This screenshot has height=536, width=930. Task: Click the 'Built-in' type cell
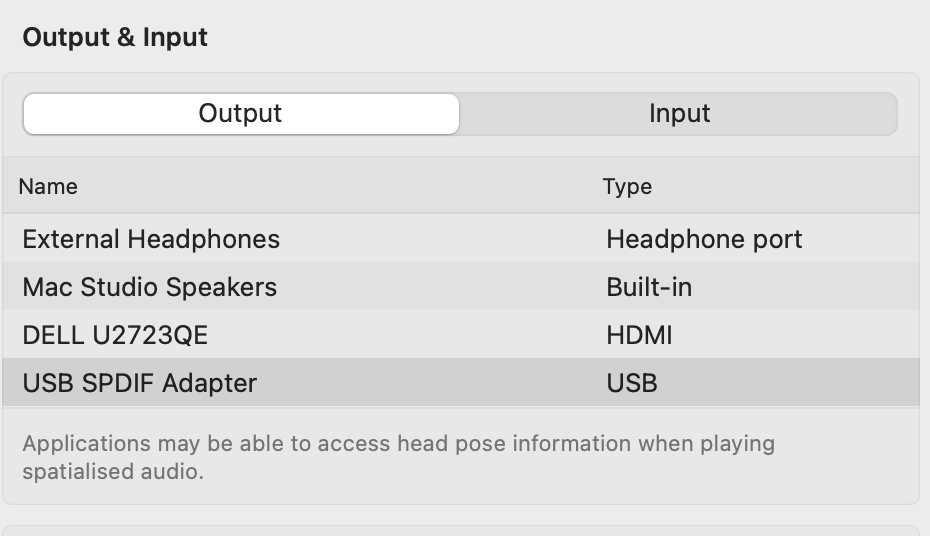(649, 288)
